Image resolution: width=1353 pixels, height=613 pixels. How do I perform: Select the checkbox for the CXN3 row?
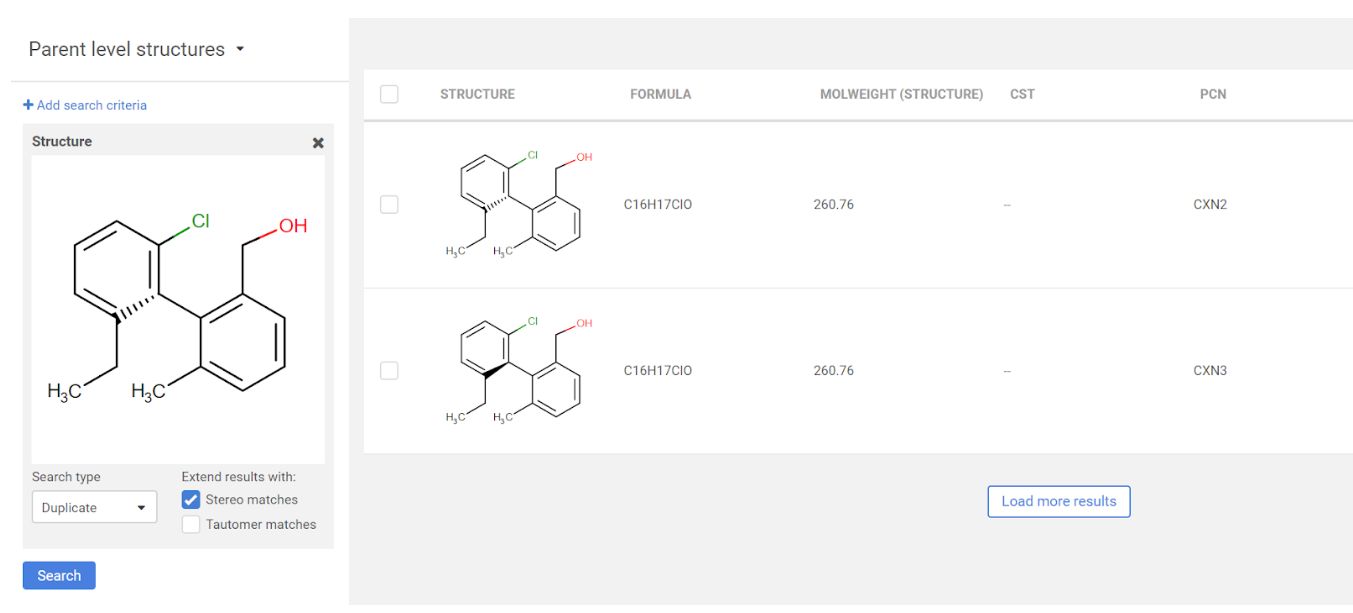click(x=389, y=370)
